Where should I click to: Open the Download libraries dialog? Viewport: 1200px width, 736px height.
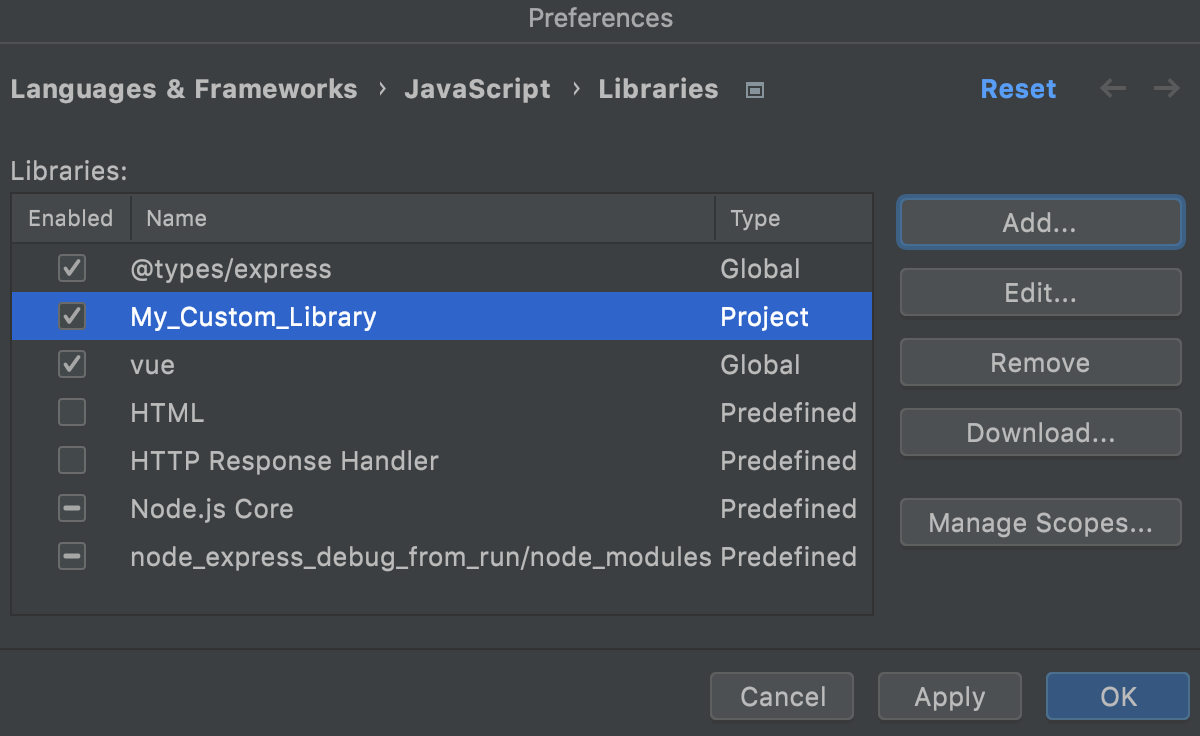point(1040,432)
